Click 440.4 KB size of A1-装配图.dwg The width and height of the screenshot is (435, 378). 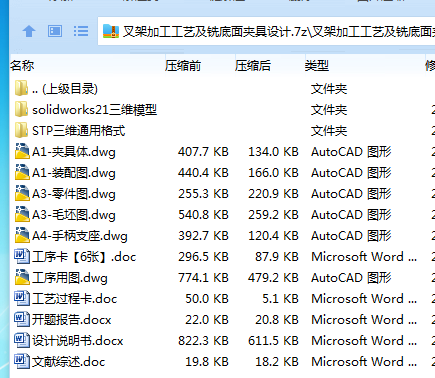203,173
